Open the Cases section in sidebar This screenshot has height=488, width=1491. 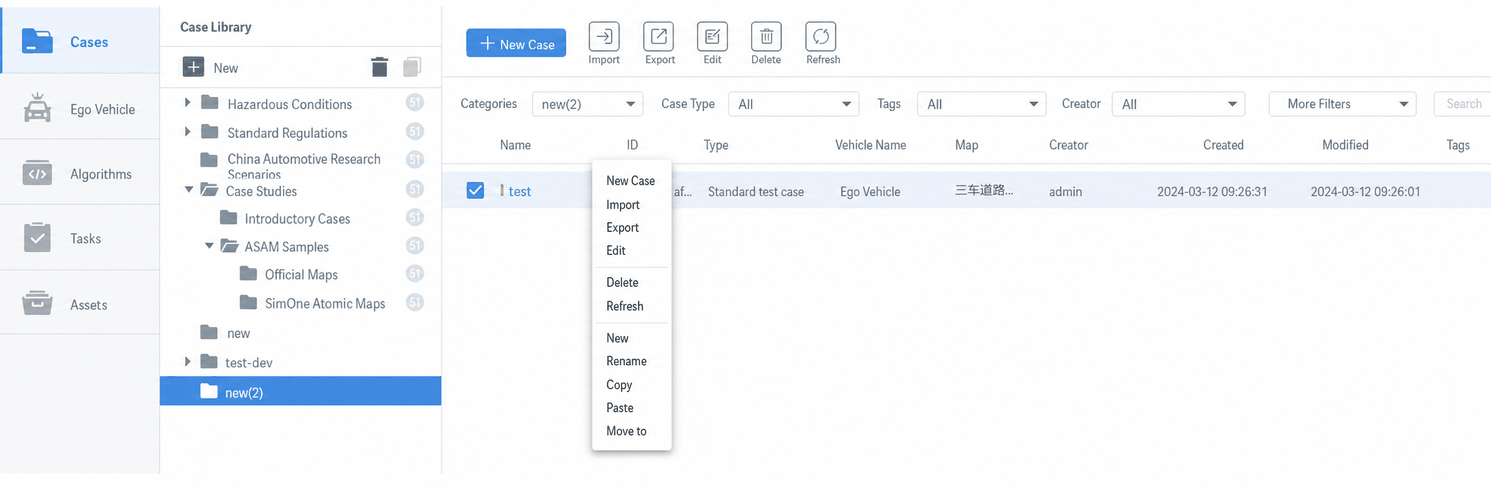(80, 41)
